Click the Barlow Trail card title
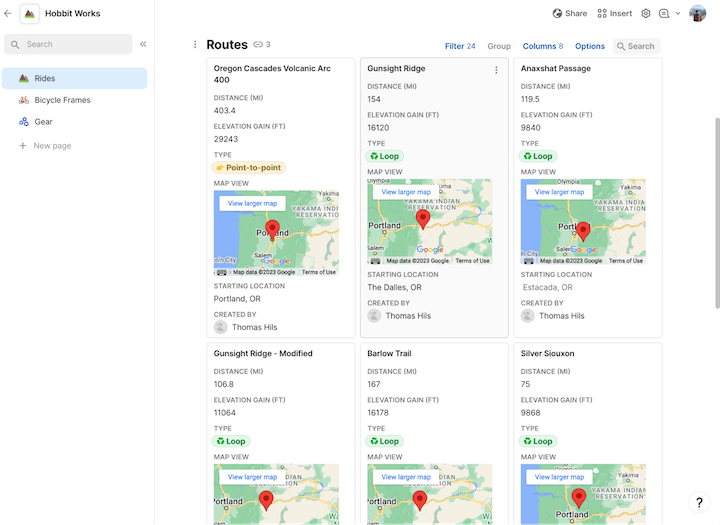This screenshot has height=525, width=720. coord(389,353)
